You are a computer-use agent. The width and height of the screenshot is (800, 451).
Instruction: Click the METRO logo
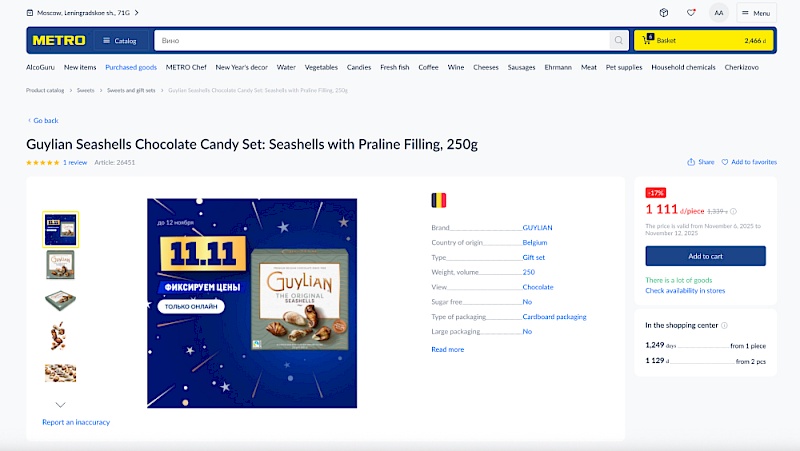tap(59, 41)
